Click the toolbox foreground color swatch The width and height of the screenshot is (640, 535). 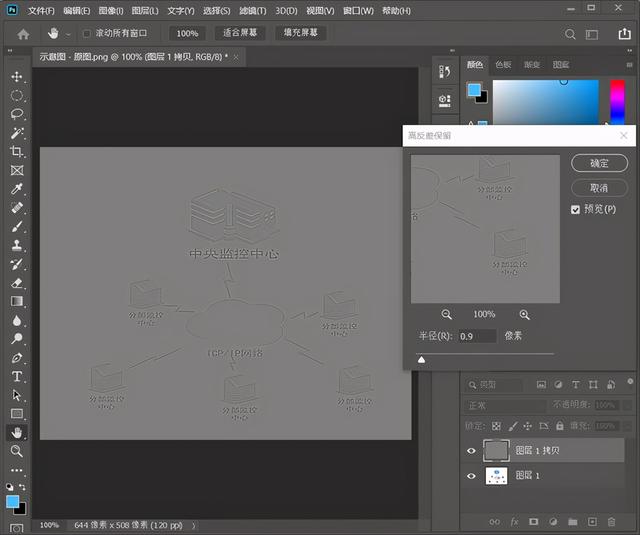(x=13, y=502)
